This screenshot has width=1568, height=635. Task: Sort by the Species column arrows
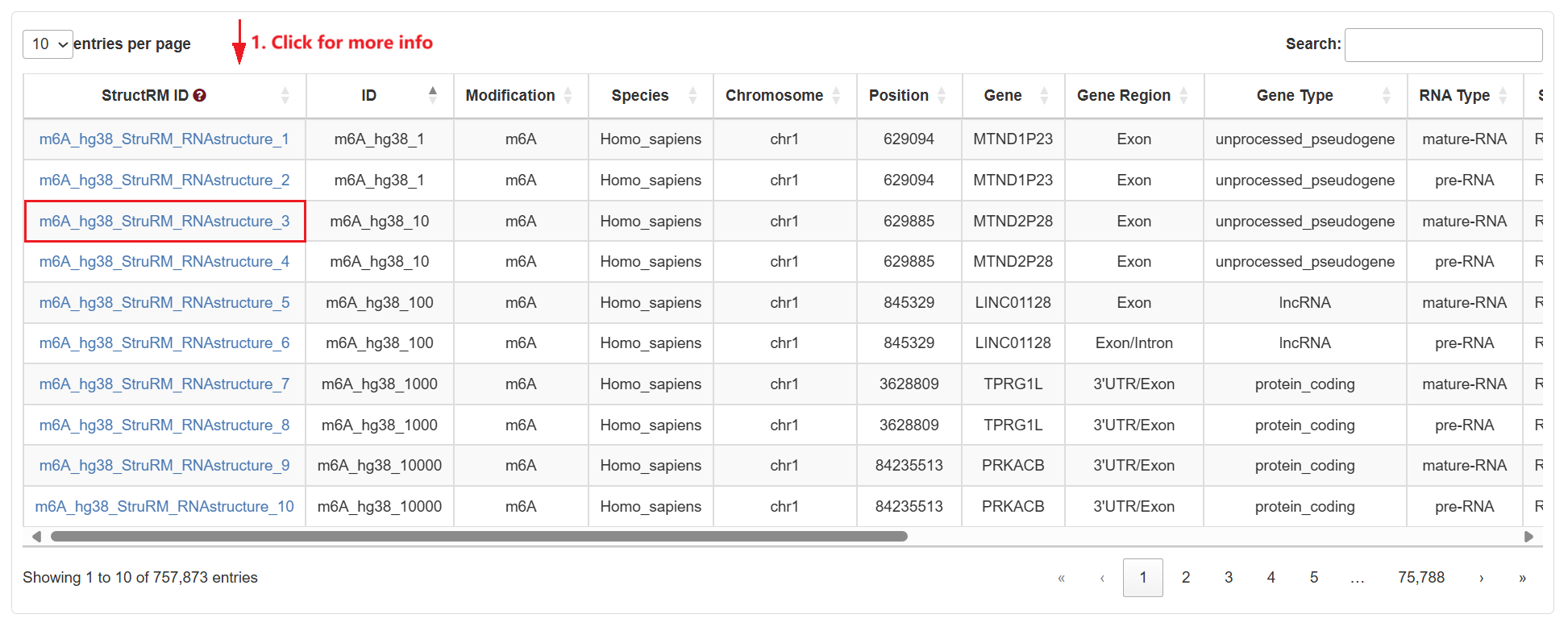692,95
